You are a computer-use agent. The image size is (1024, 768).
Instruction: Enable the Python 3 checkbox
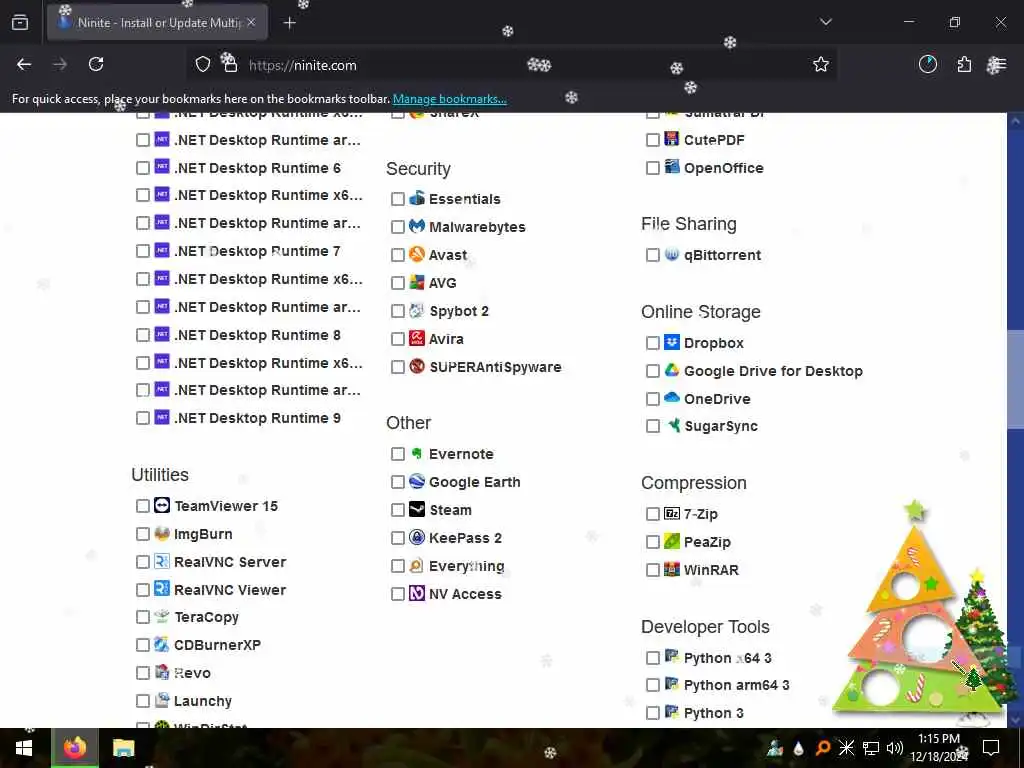[652, 713]
